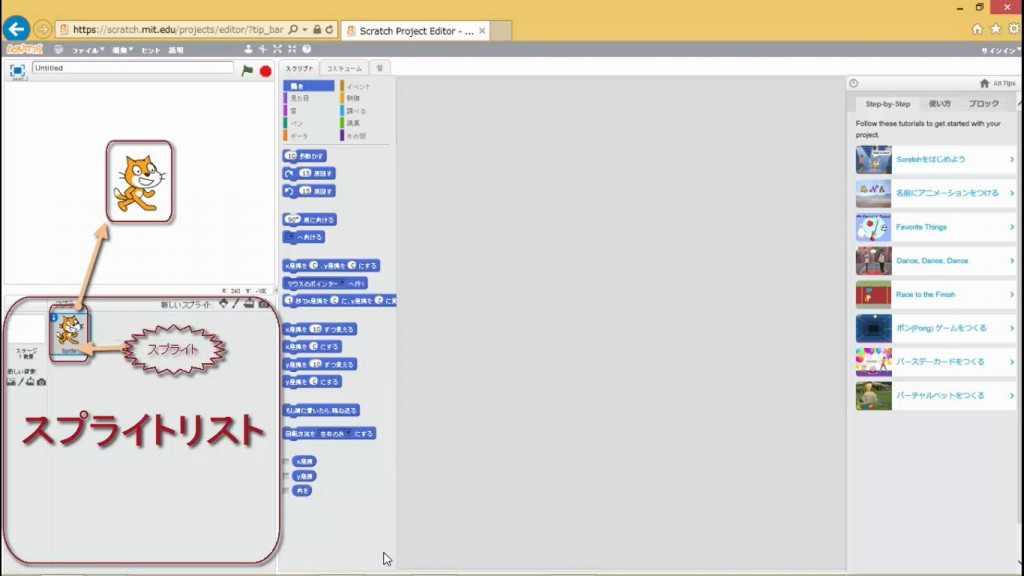Take new sprite photo with camera icon
Screen dimensions: 1024x576
click(x=263, y=304)
